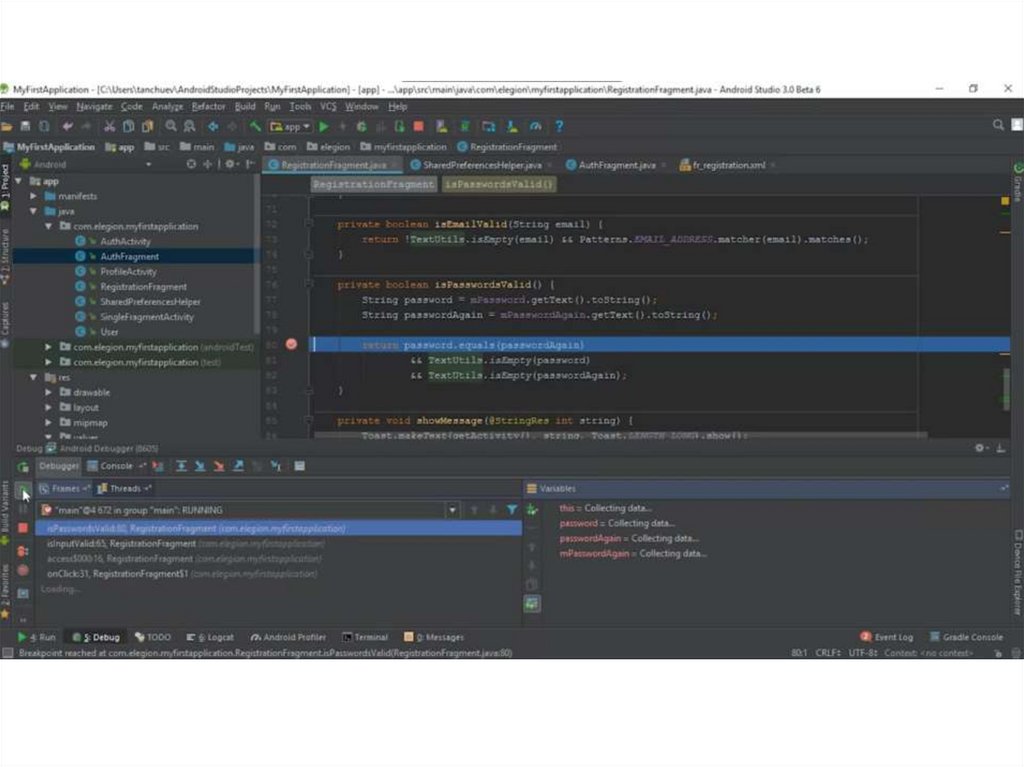
Task: Click the Step Over debugger icon
Action: pyautogui.click(x=182, y=466)
